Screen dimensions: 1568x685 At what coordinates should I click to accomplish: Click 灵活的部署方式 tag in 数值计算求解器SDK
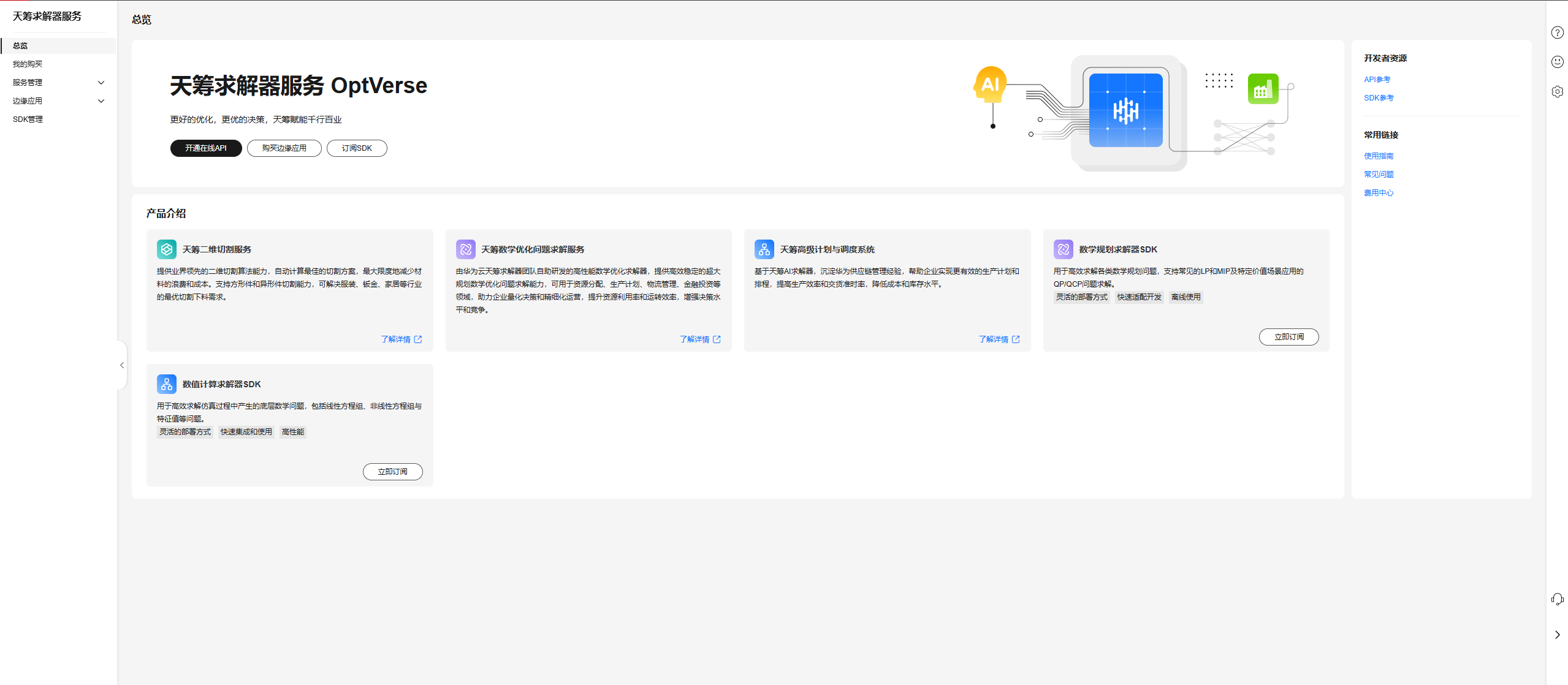pyautogui.click(x=185, y=432)
